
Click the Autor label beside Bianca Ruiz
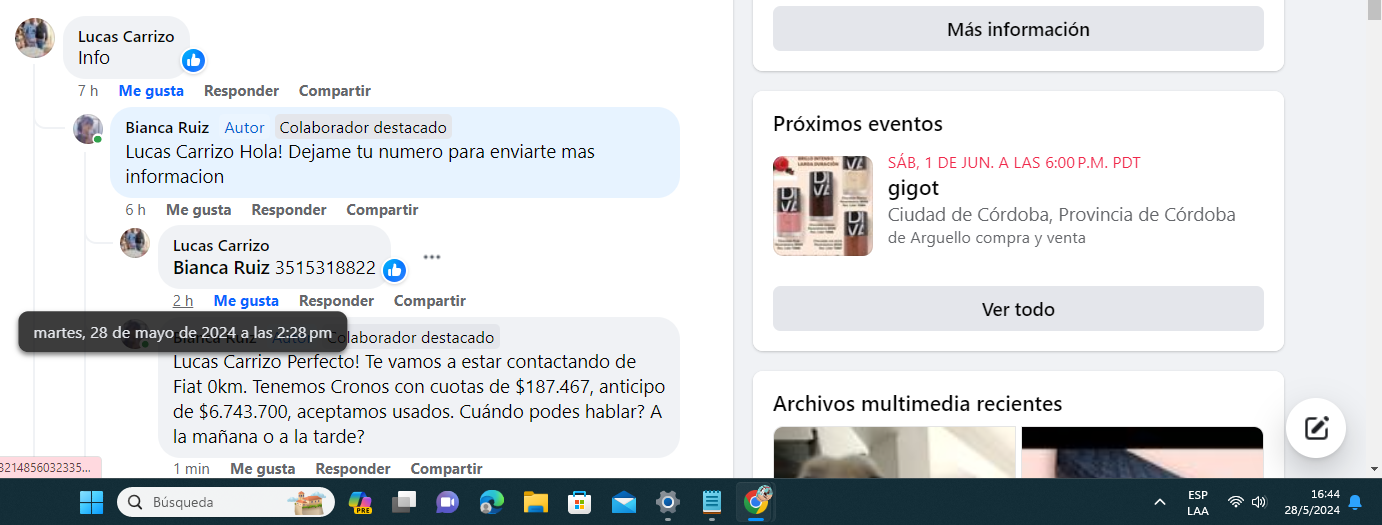[x=244, y=128]
